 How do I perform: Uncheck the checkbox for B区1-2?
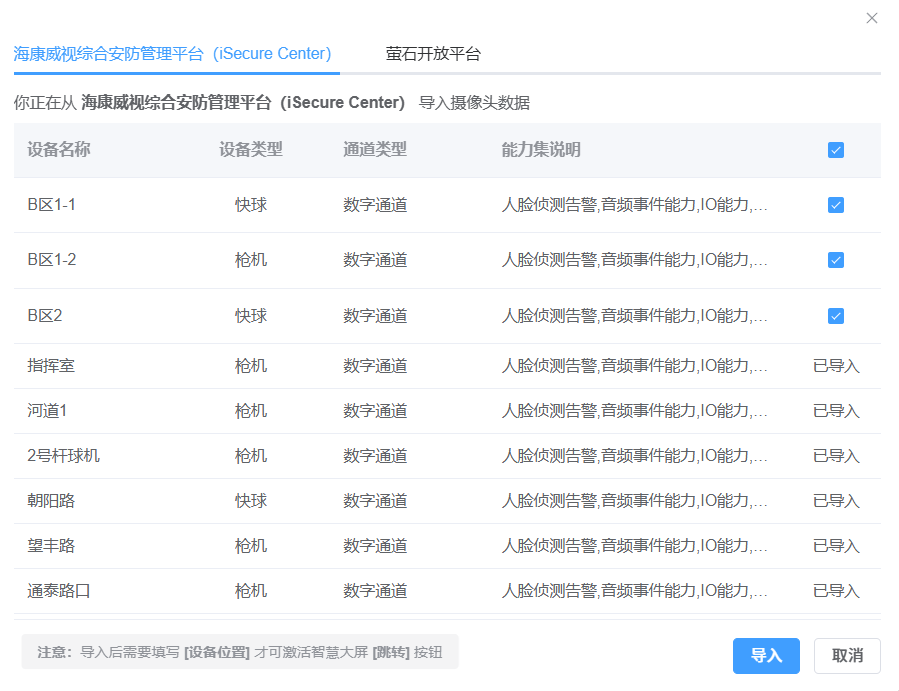pyautogui.click(x=836, y=260)
